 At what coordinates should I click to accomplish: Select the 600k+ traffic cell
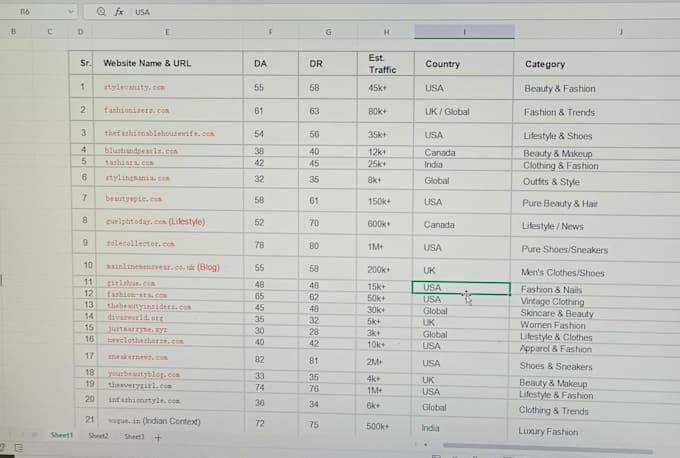click(x=384, y=224)
